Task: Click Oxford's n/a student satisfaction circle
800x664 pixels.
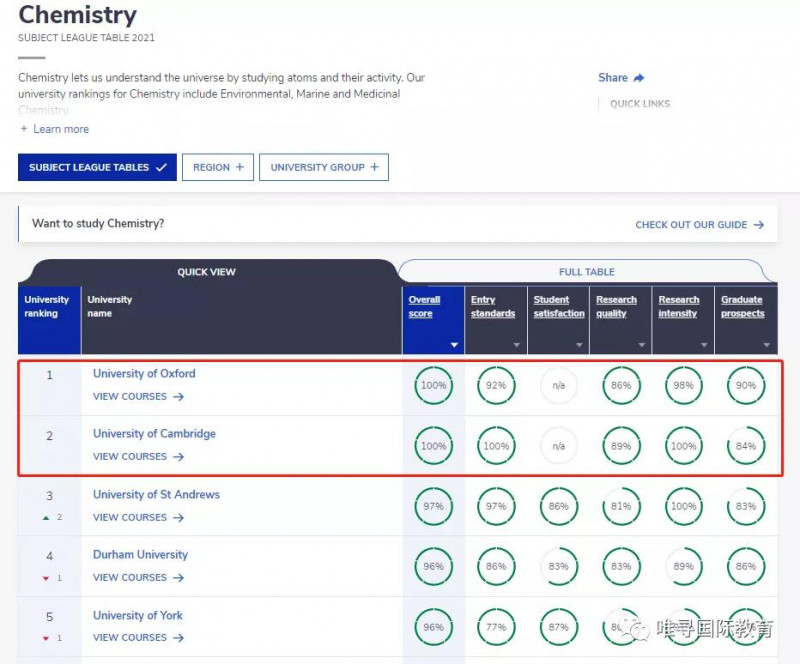Action: point(559,385)
